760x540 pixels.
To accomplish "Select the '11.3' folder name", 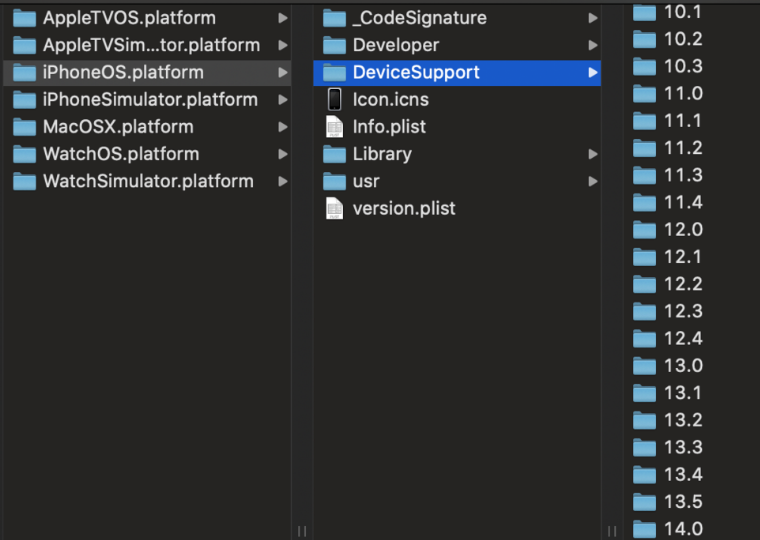I will (683, 175).
